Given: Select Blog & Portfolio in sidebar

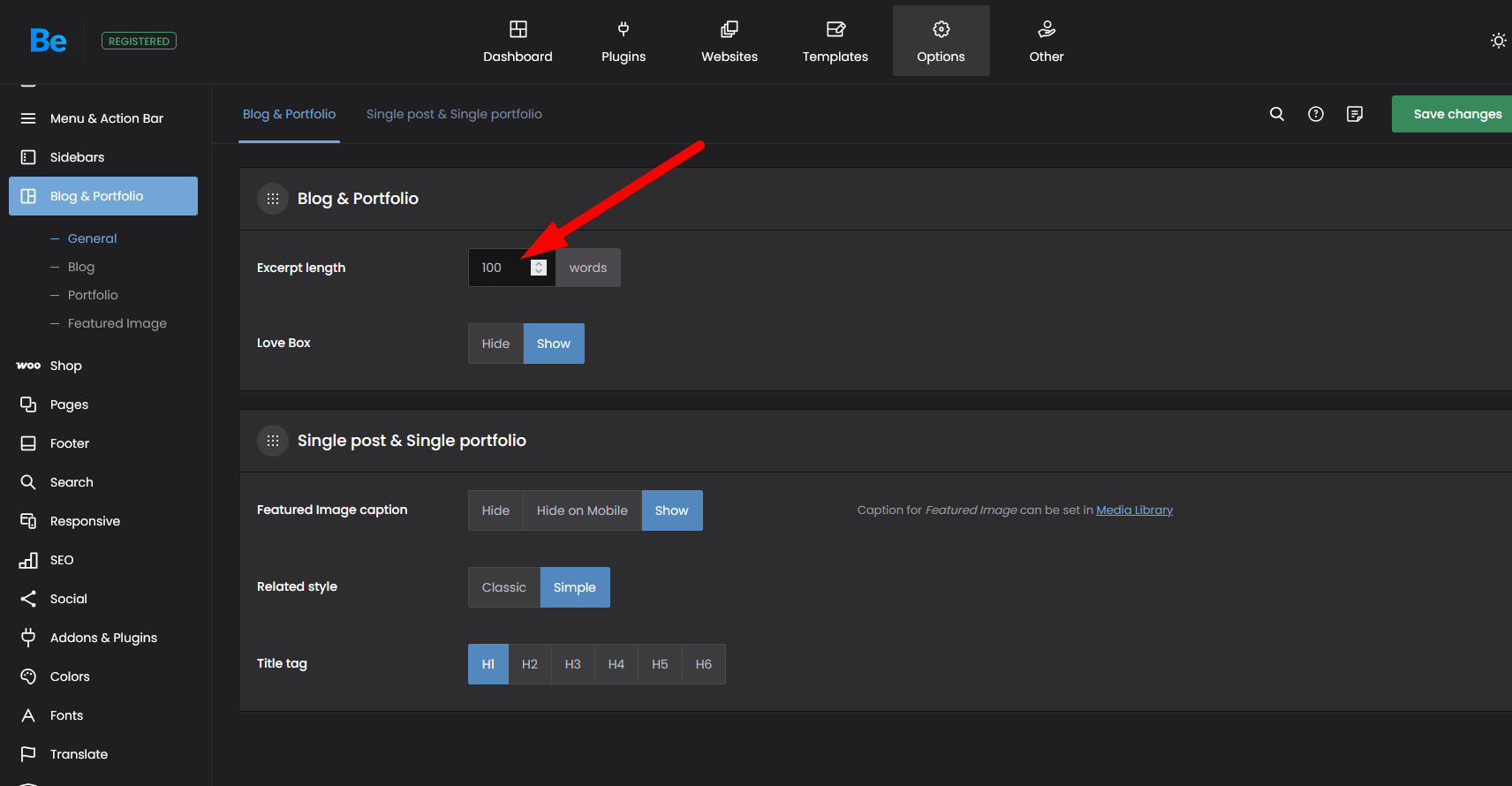Looking at the screenshot, I should [x=103, y=196].
